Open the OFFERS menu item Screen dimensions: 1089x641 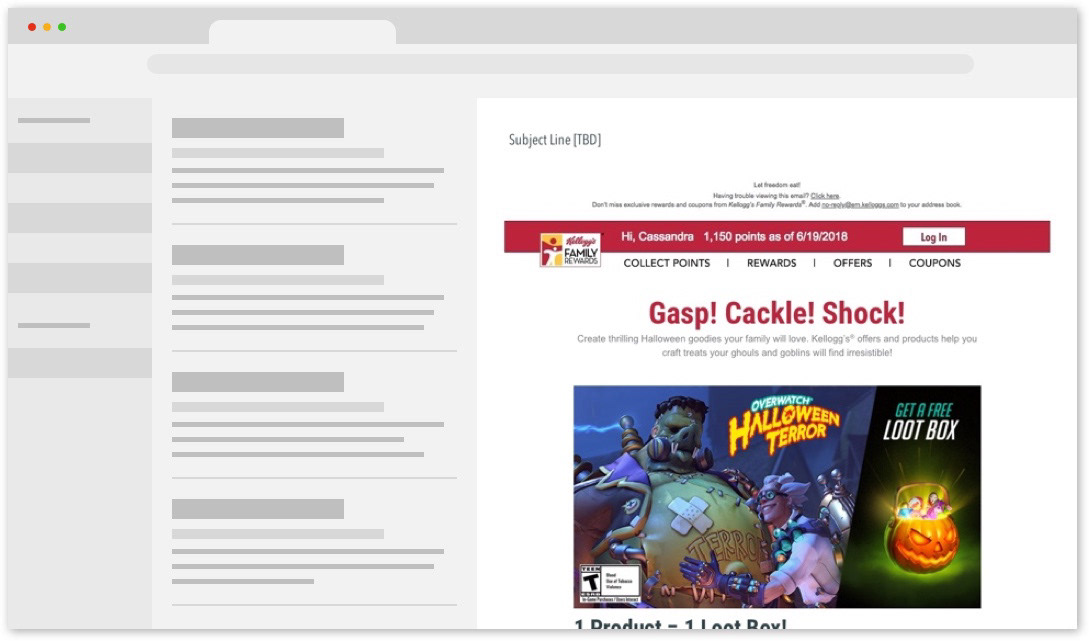pyautogui.click(x=852, y=263)
